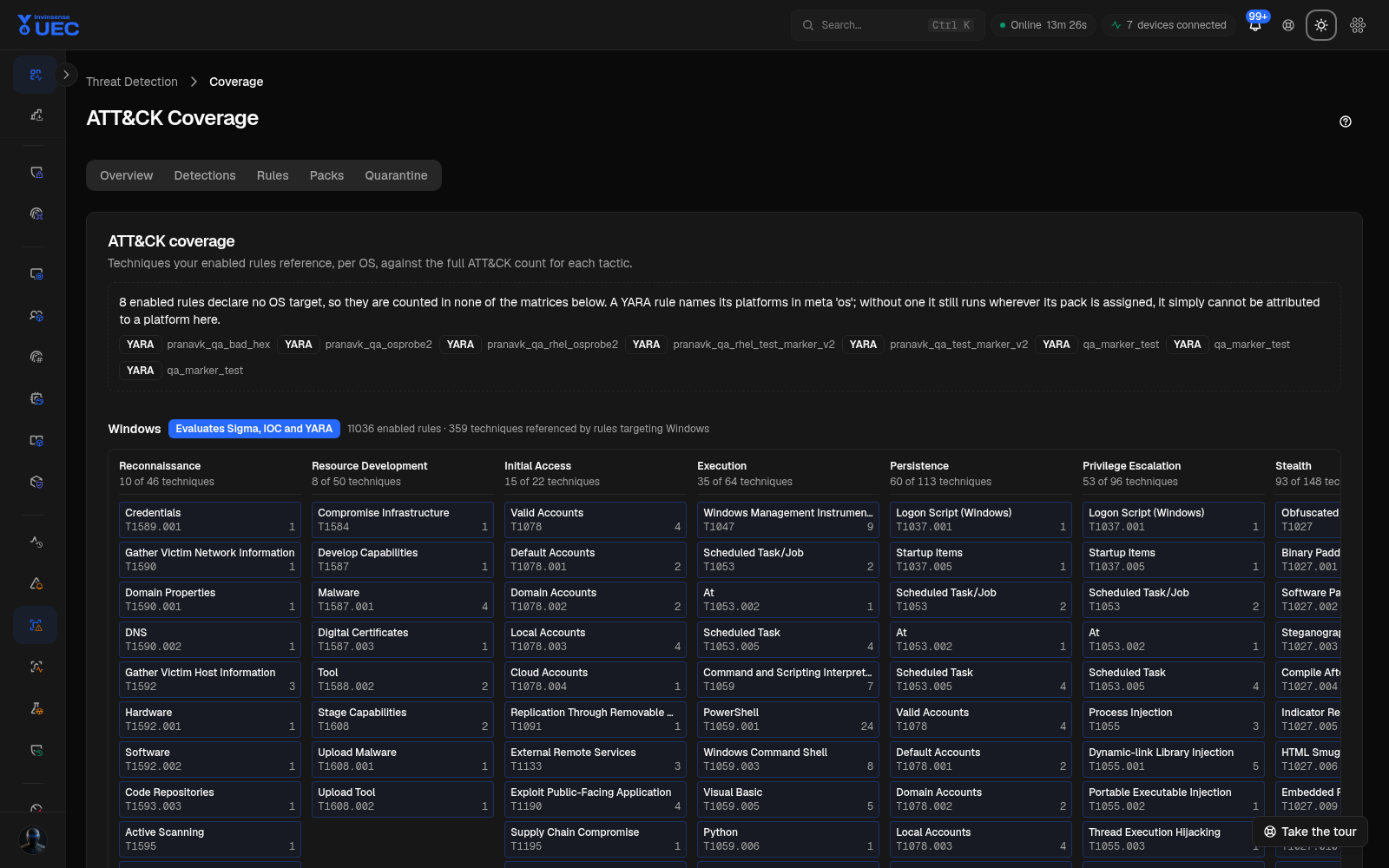The image size is (1389, 868).
Task: Open the Rules tab
Action: point(273,175)
